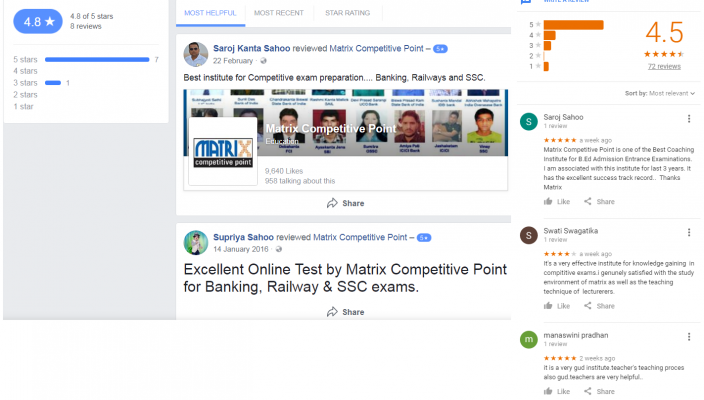This screenshot has width=704, height=400.
Task: Open the Matrix Competitive Point cover banner
Action: pyautogui.click(x=345, y=123)
